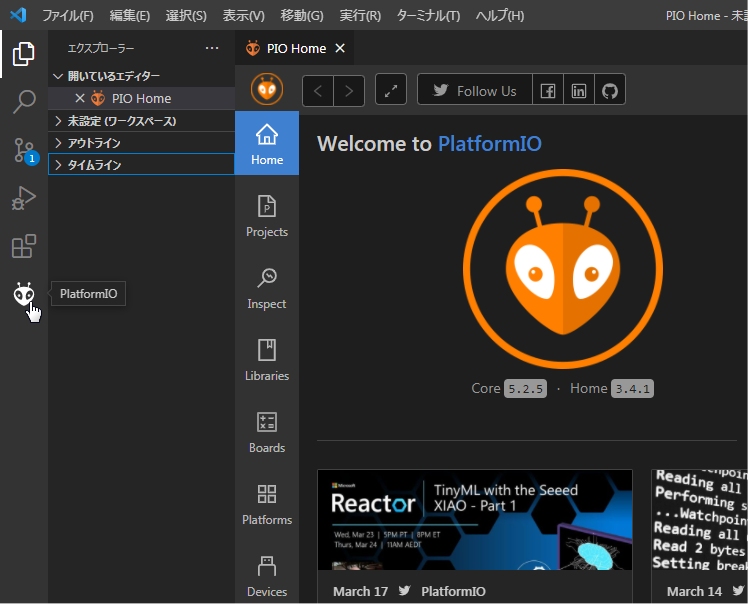Select the PIO Home editor tab

coord(294,48)
